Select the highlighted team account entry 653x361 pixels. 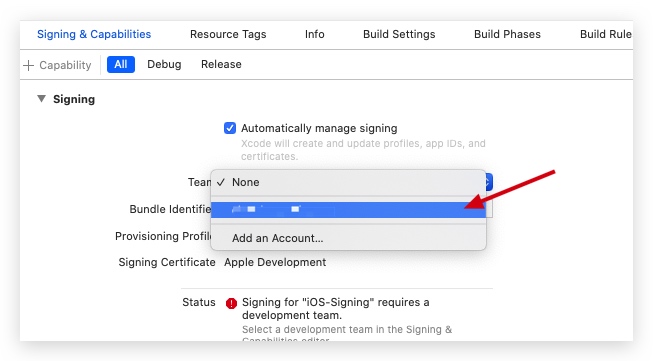pos(348,209)
